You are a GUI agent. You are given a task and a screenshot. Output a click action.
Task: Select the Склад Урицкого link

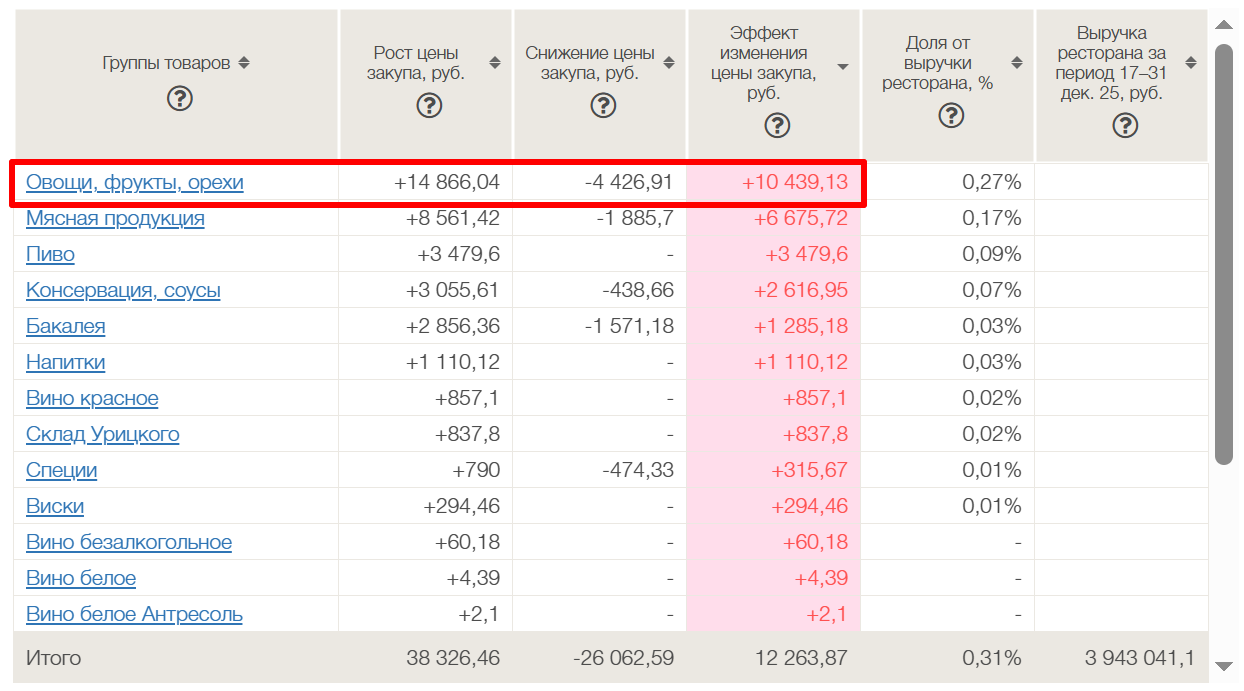102,435
